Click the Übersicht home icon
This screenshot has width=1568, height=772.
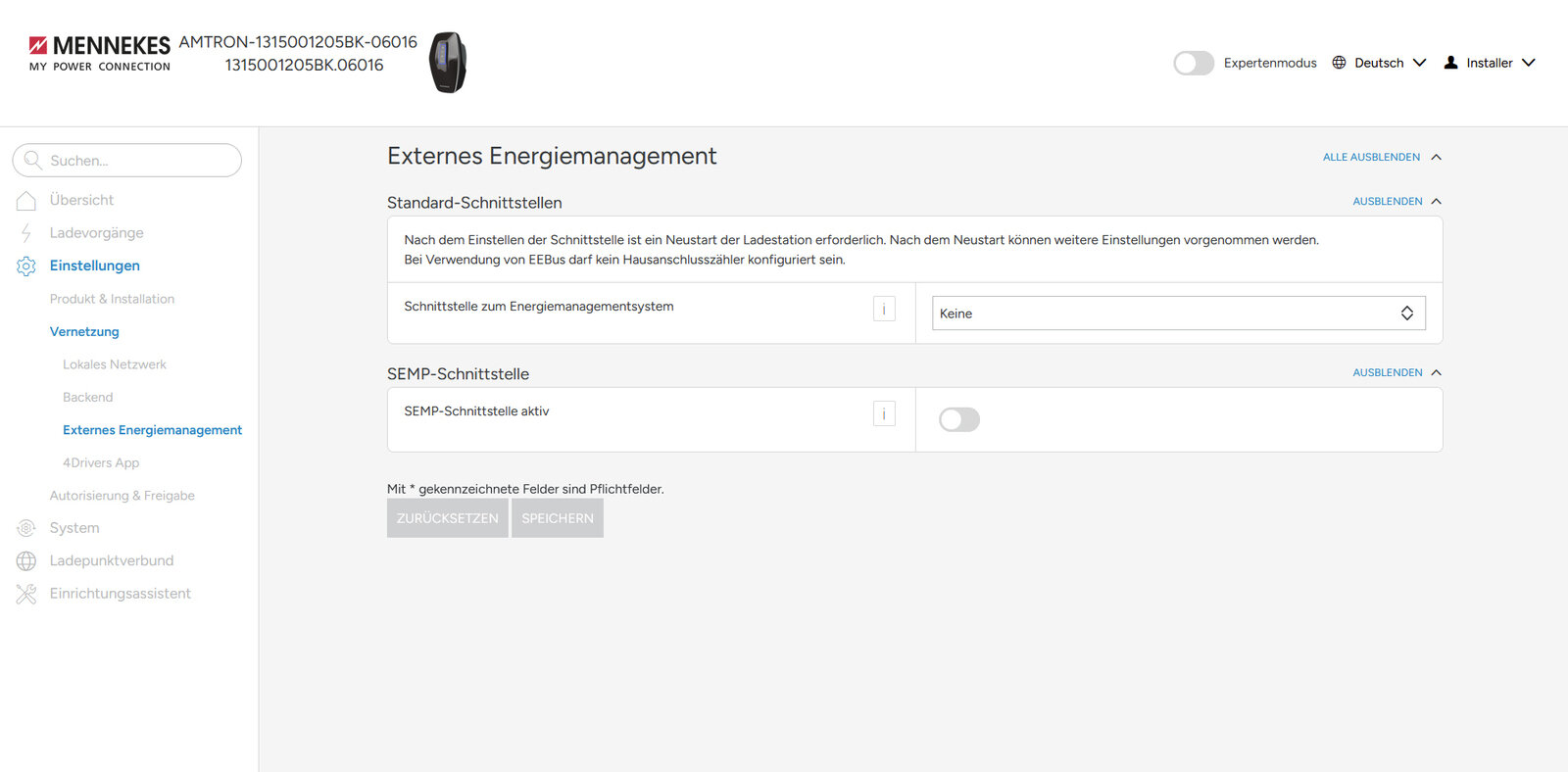[x=26, y=200]
